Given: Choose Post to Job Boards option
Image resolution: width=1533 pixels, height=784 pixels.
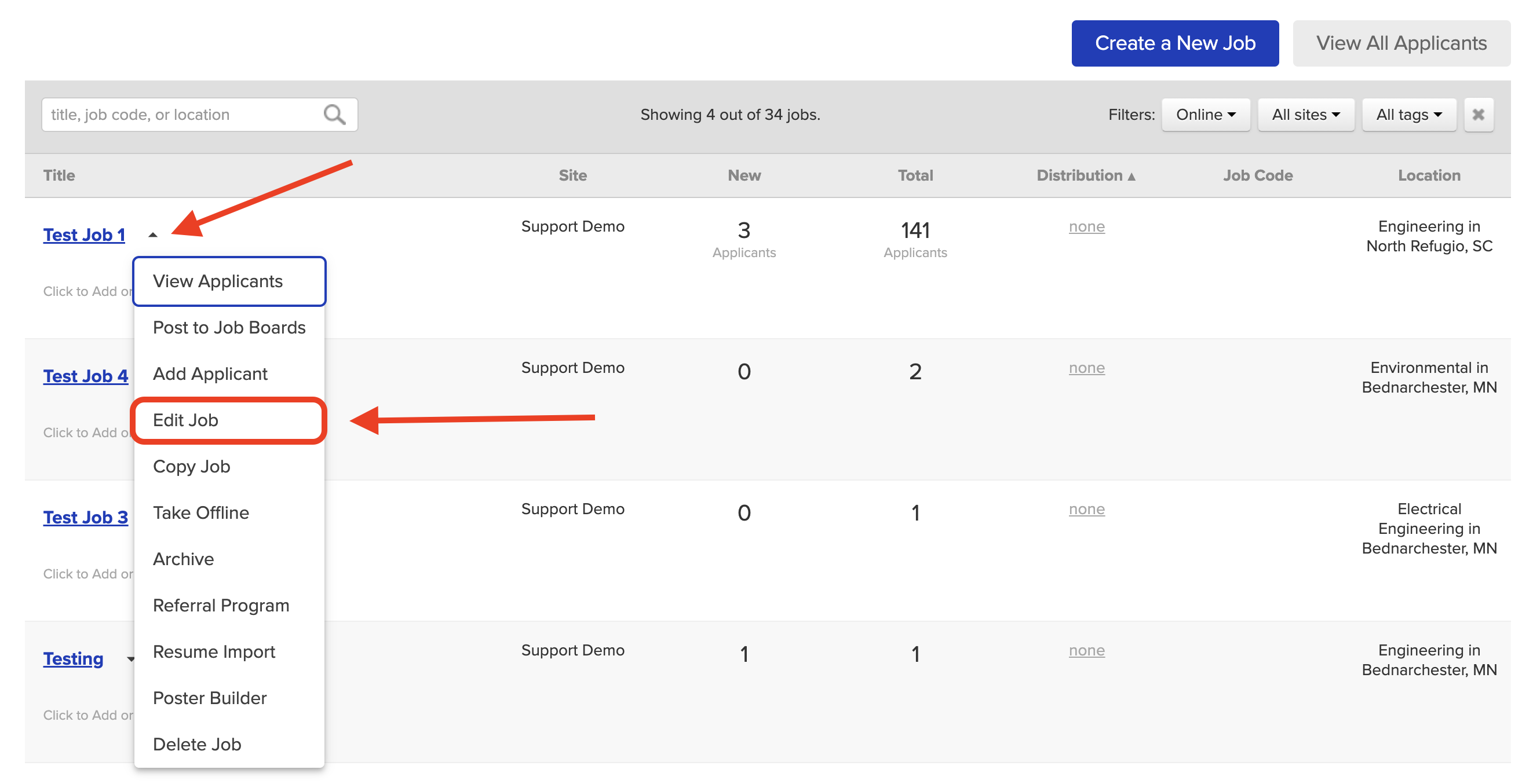Looking at the screenshot, I should pyautogui.click(x=229, y=327).
